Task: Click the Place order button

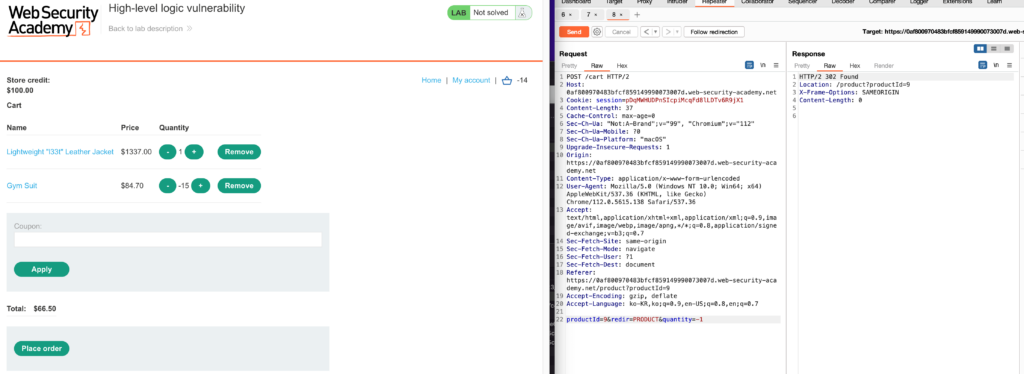Action: (x=42, y=349)
